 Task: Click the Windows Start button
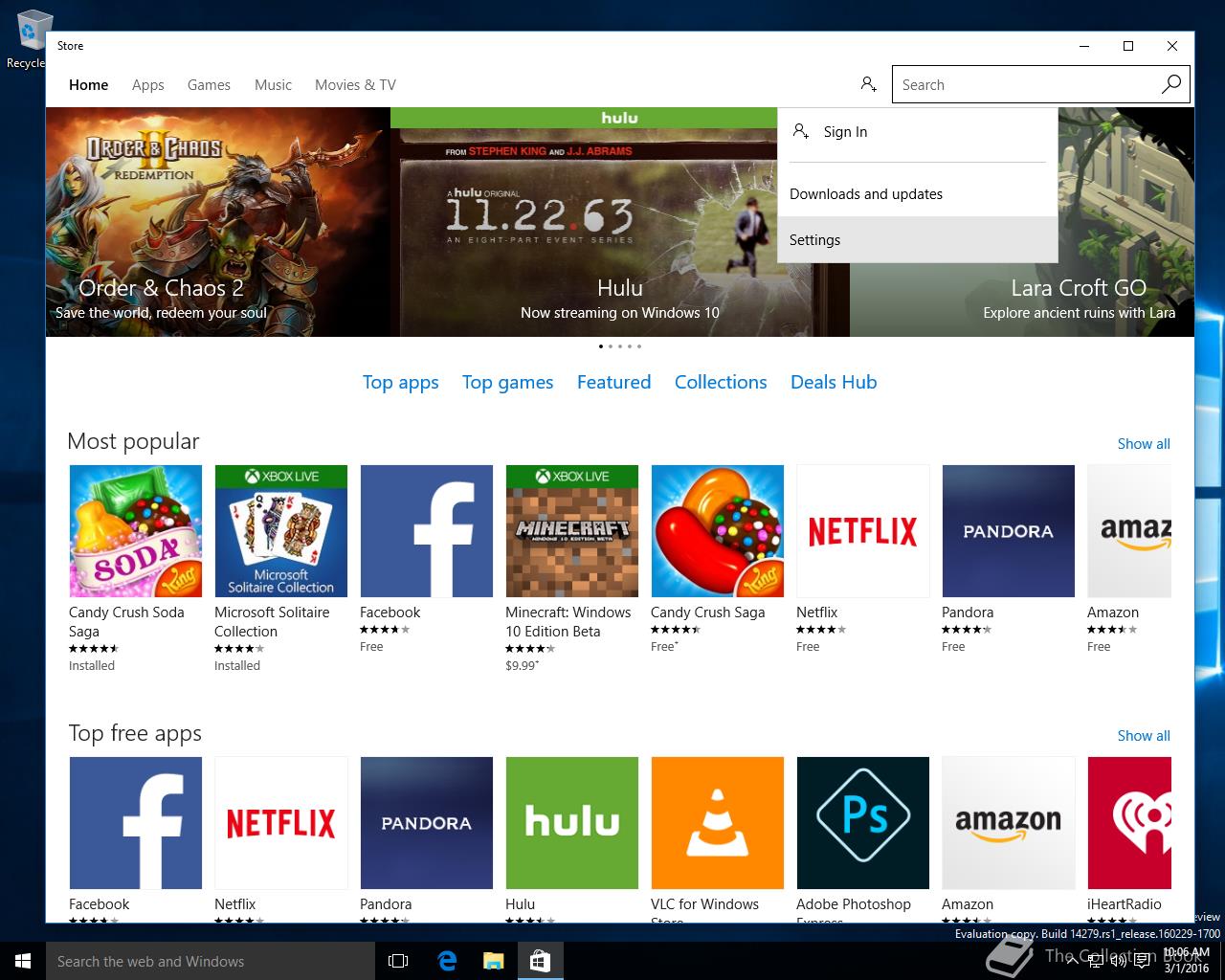pos(23,961)
